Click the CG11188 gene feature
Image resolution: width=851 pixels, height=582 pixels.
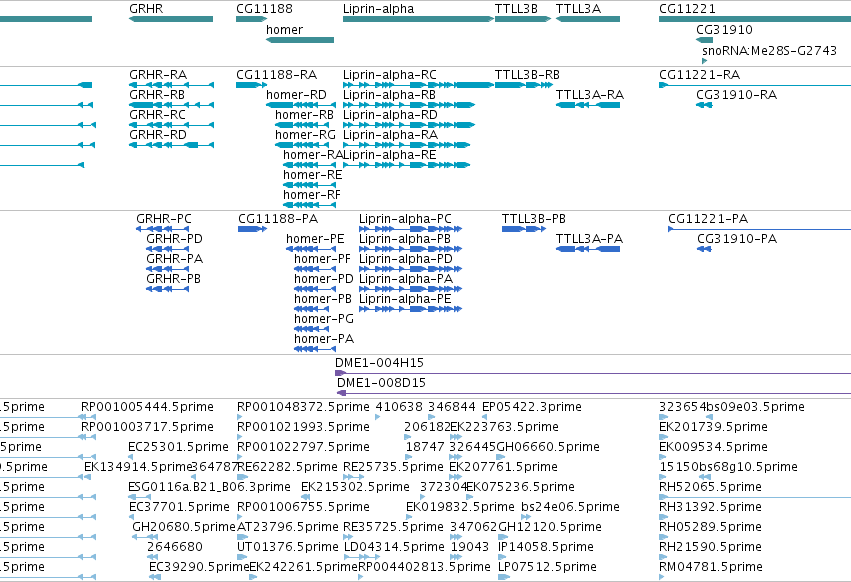point(251,19)
